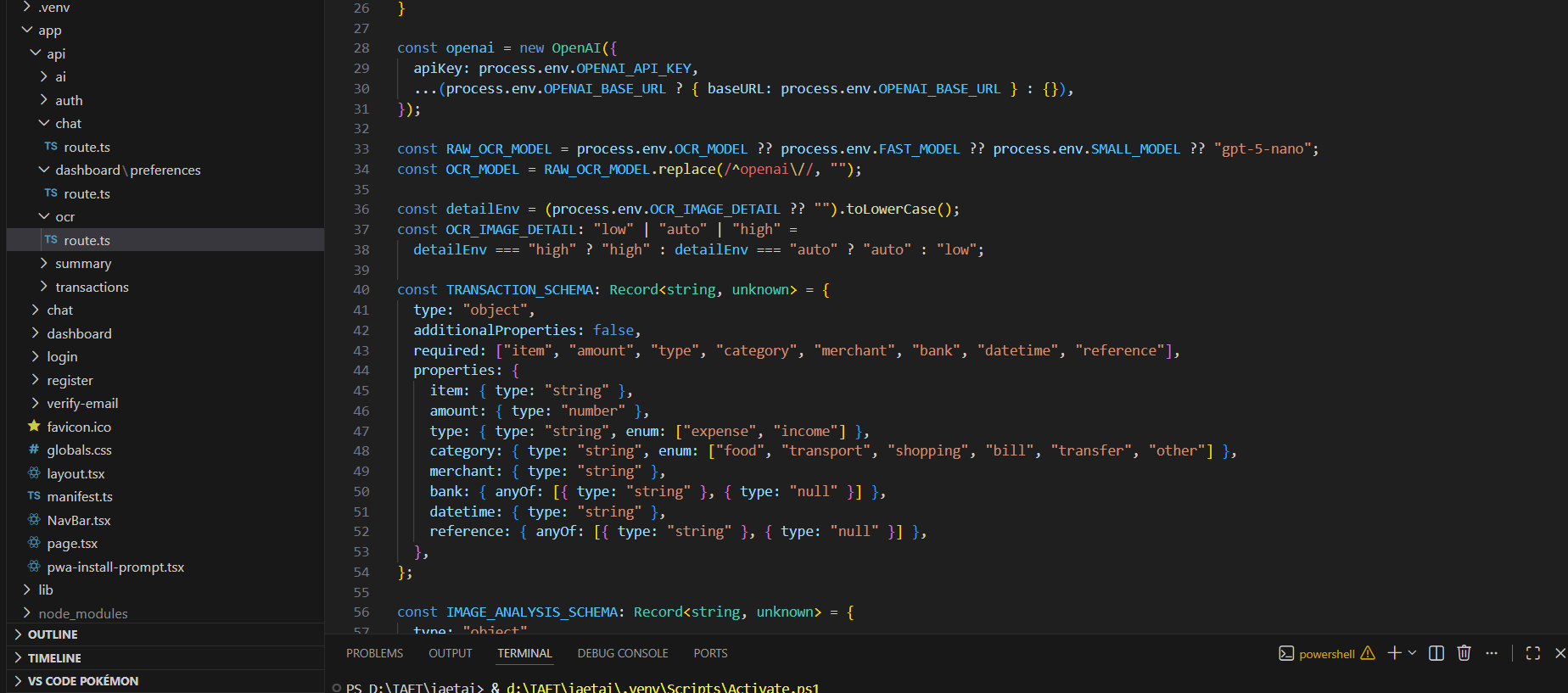Kill terminal with trash icon

point(1464,653)
